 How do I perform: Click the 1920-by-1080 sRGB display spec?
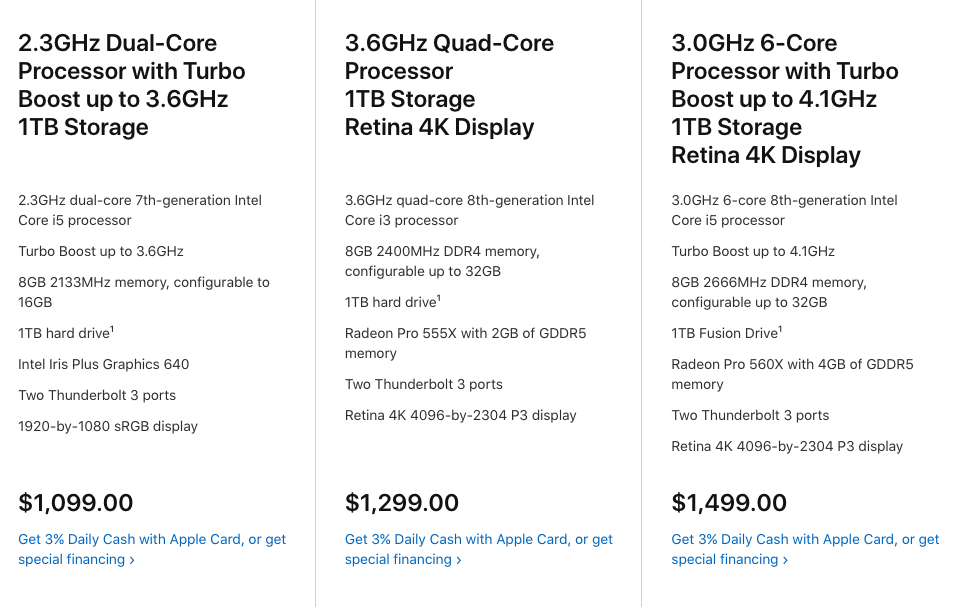[x=108, y=426]
